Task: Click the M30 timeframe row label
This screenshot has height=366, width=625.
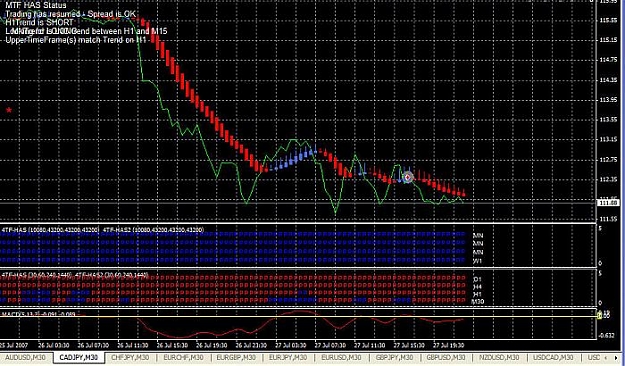Action: coord(478,302)
